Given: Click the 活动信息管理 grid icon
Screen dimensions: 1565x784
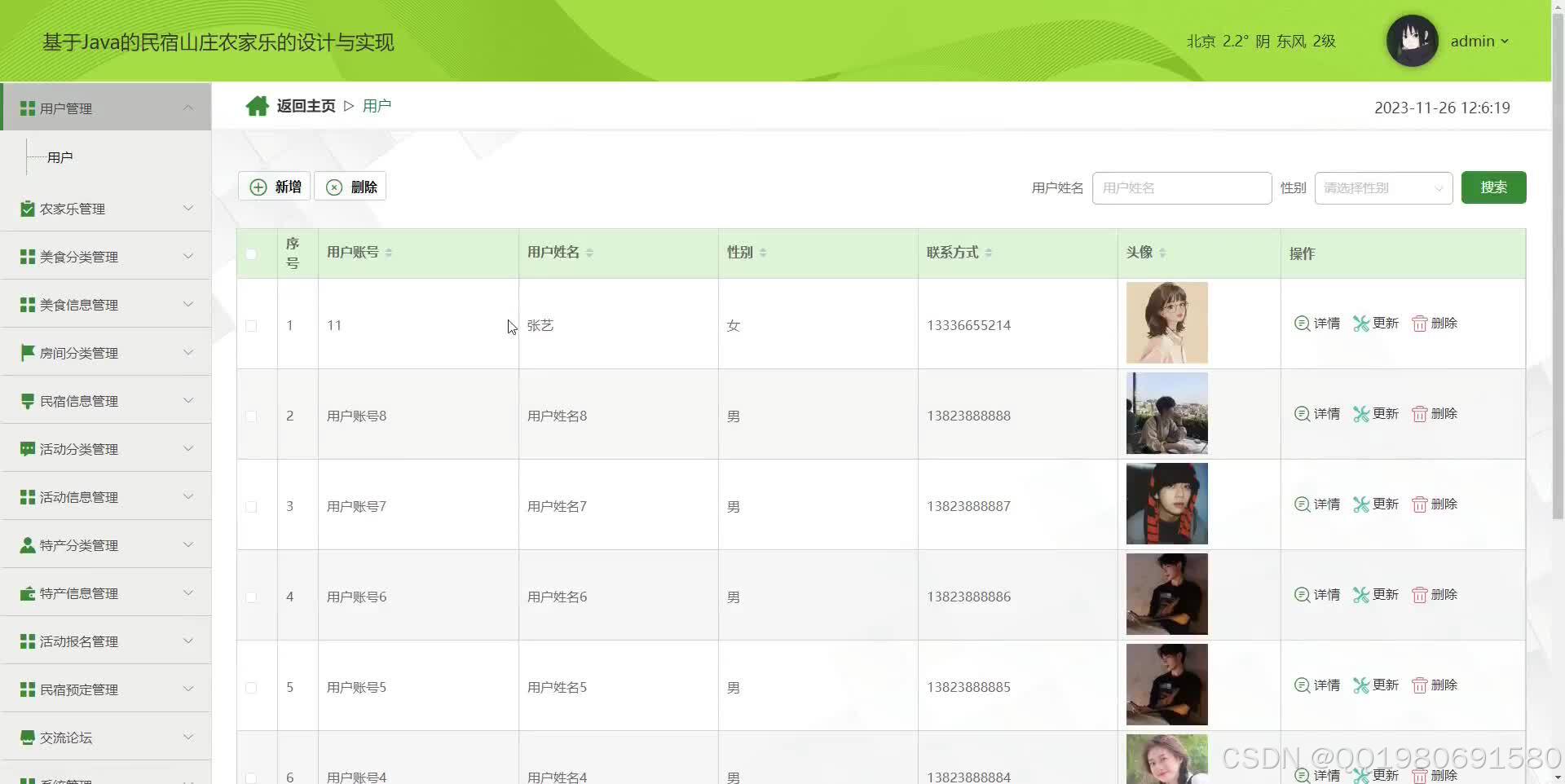Looking at the screenshot, I should pos(28,497).
